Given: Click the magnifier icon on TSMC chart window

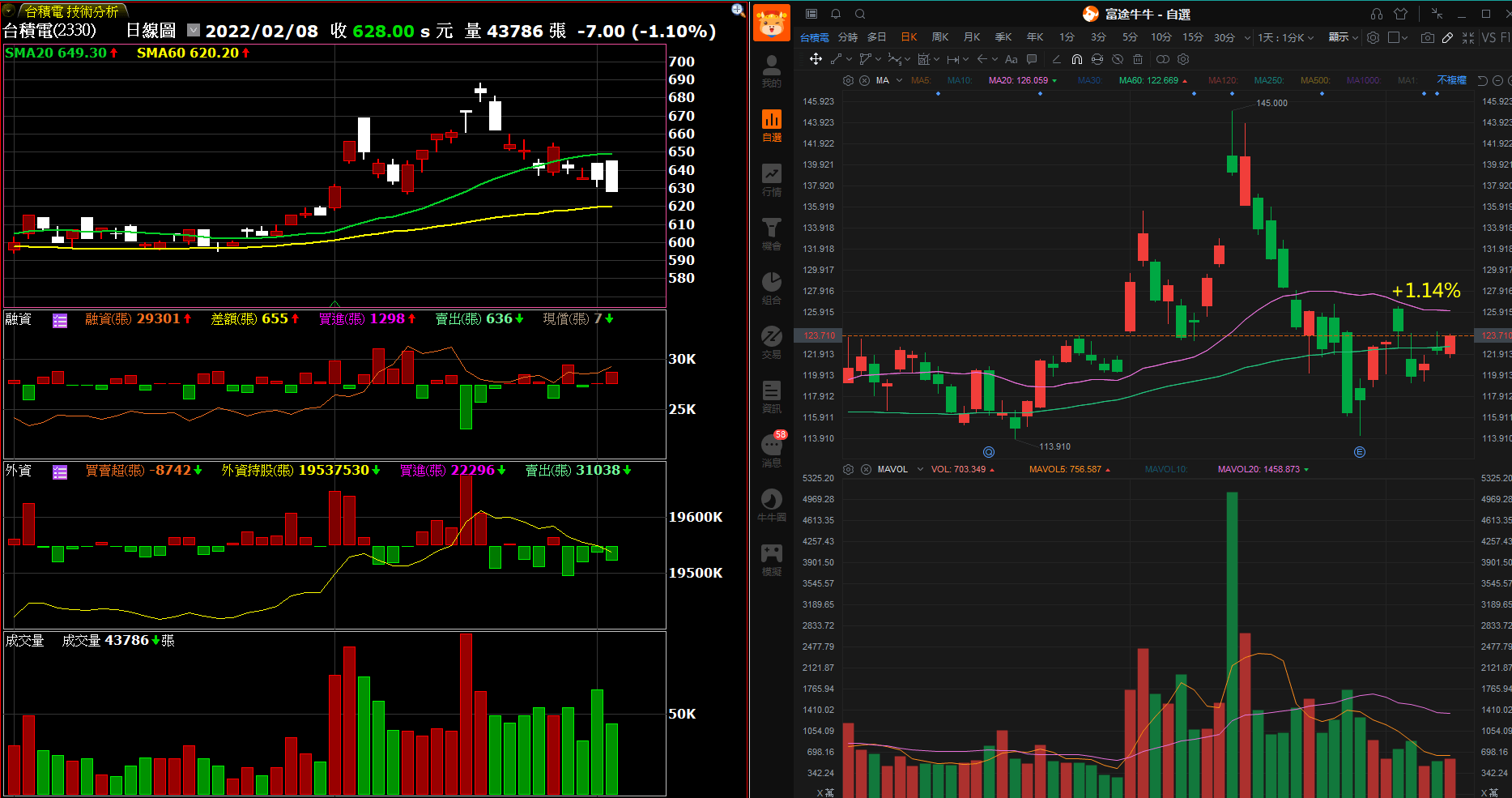Looking at the screenshot, I should click(739, 11).
